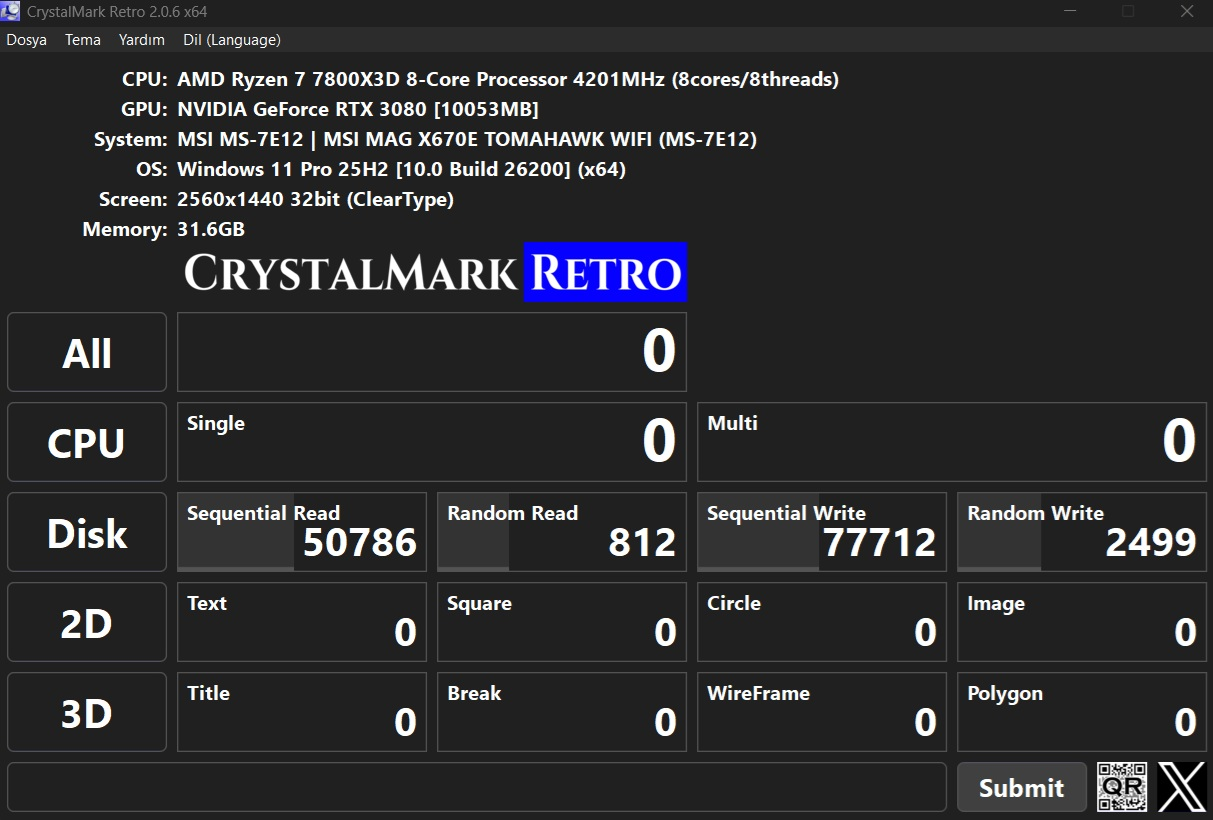Open the Tema menu
The height and width of the screenshot is (820, 1213).
83,40
